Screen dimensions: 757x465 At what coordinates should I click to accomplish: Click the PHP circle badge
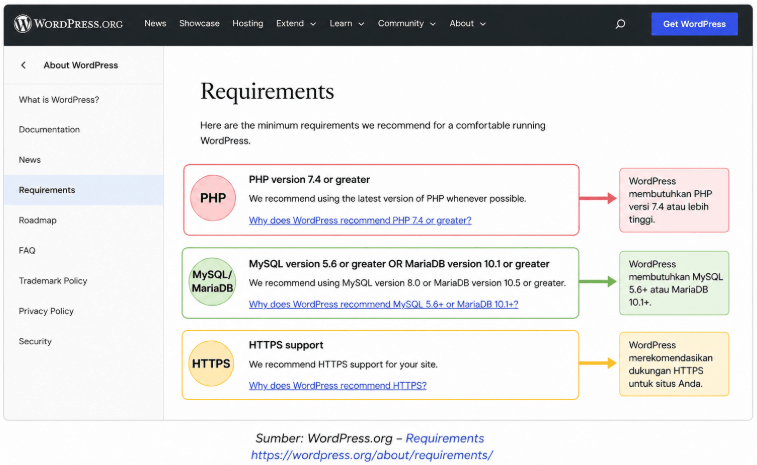213,198
